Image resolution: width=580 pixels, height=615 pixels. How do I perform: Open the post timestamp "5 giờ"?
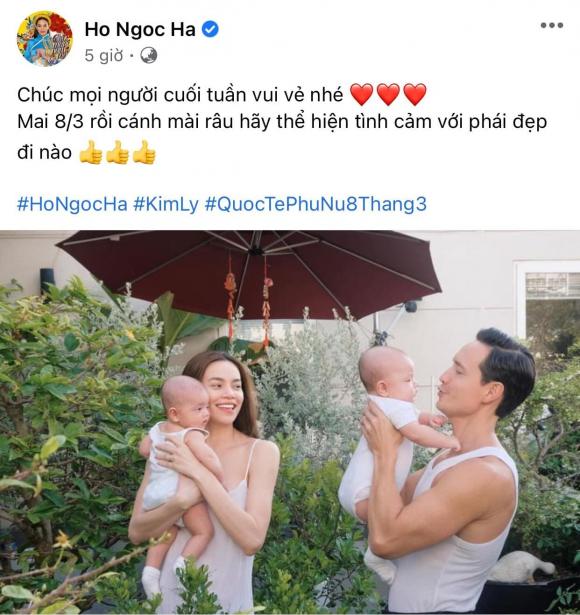[x=104, y=56]
